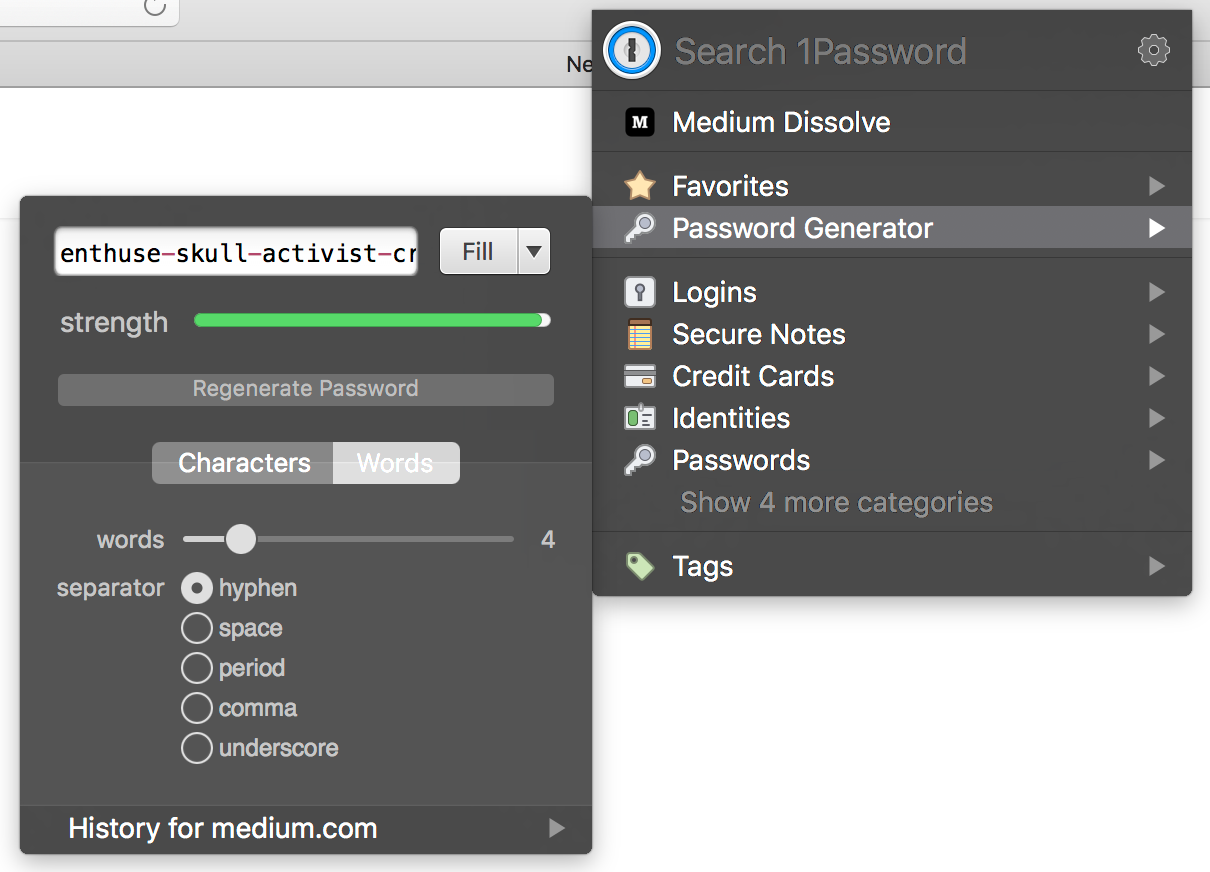Open the Fill button dropdown arrow
This screenshot has width=1210, height=872.
[x=535, y=252]
